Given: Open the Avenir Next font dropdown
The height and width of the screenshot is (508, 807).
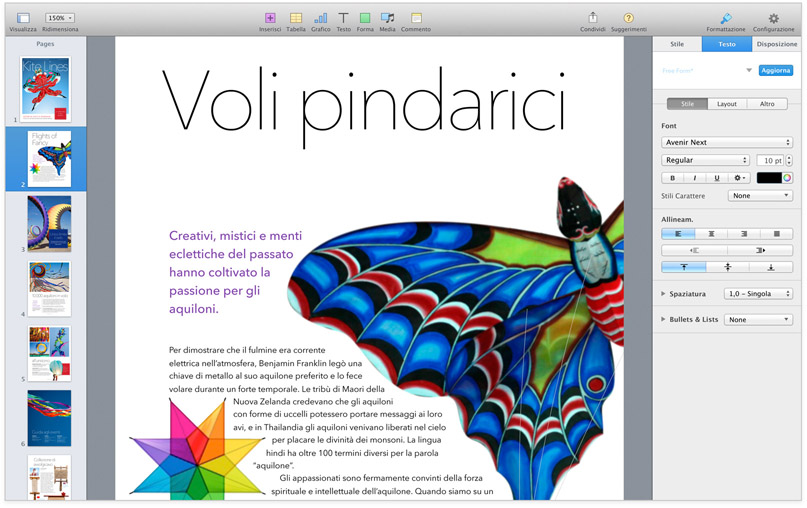Looking at the screenshot, I should [x=727, y=143].
